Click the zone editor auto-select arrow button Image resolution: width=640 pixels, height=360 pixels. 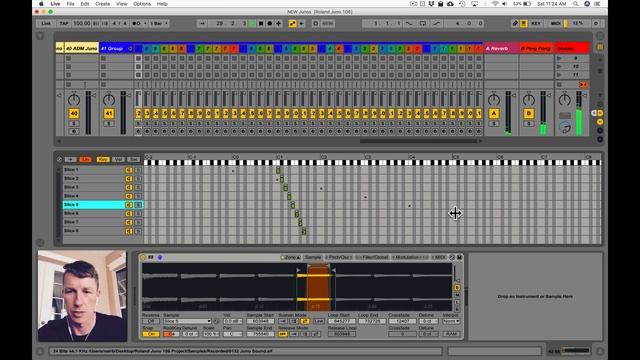[70, 160]
